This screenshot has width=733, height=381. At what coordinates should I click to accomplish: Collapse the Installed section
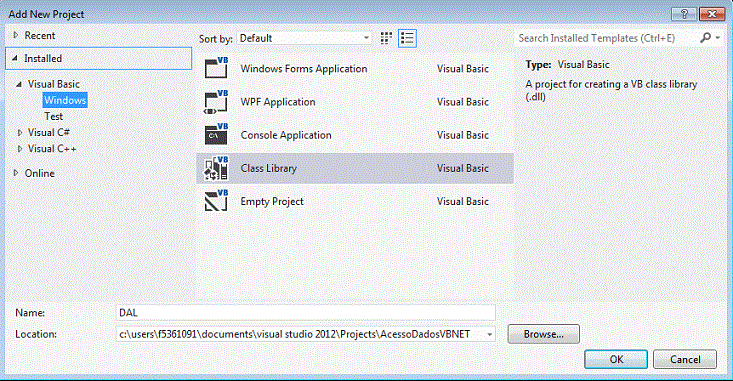point(15,58)
